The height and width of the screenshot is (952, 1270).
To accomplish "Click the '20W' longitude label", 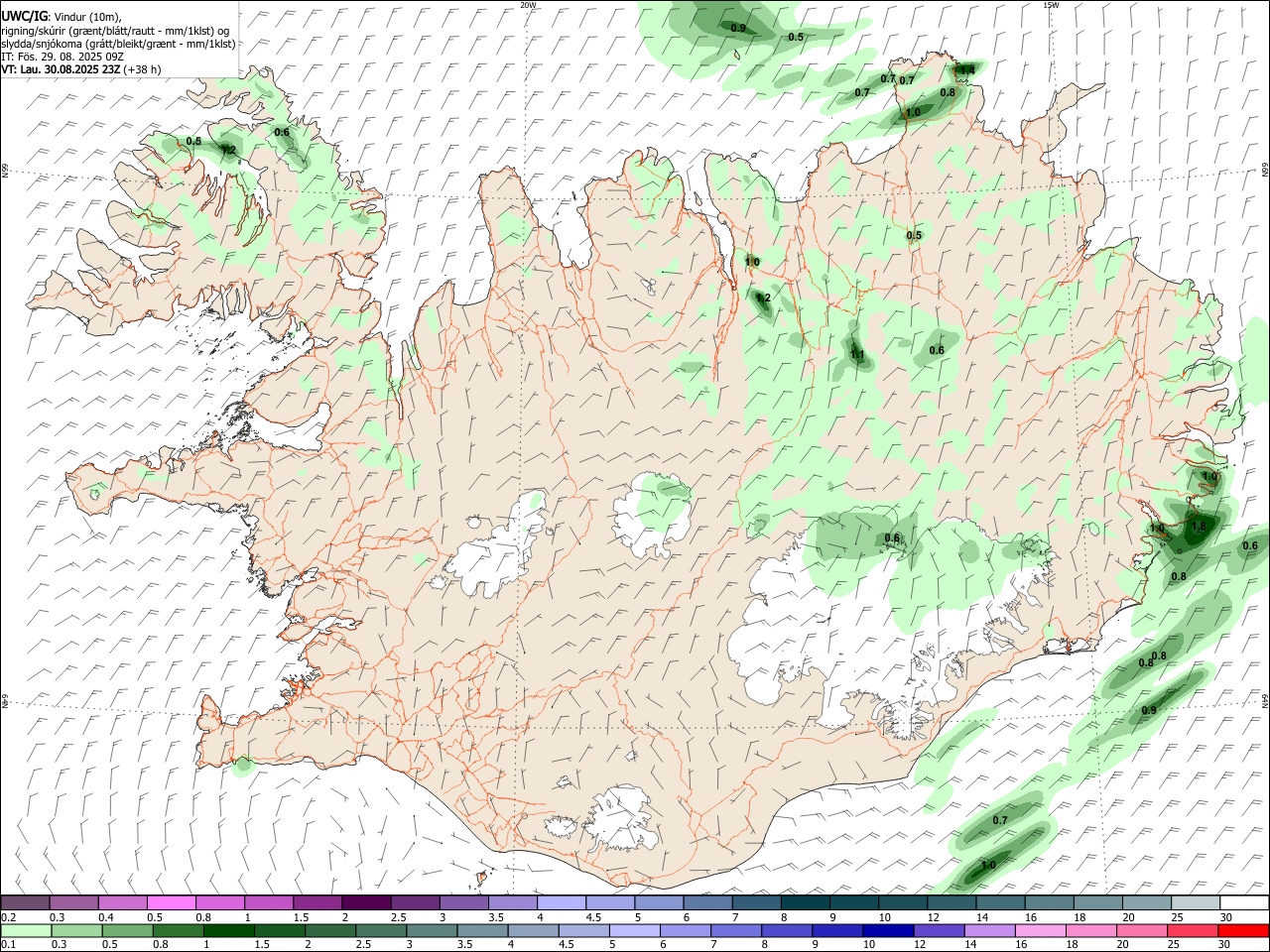I will (528, 5).
